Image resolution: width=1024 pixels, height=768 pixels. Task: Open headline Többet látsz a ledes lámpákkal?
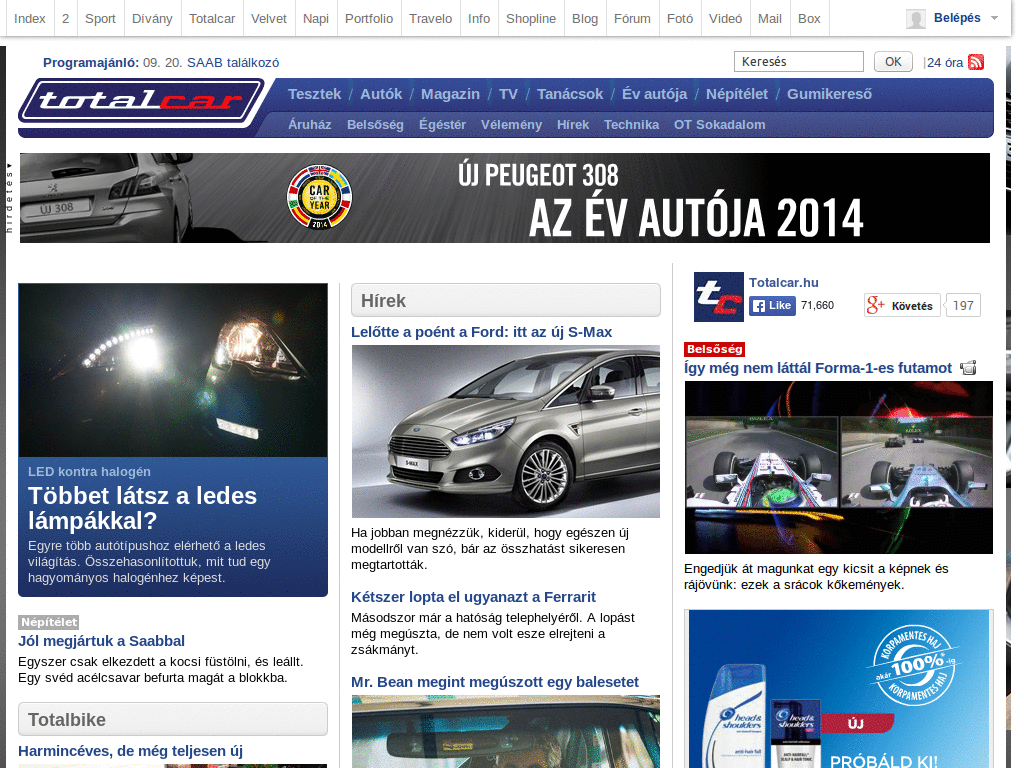point(142,508)
